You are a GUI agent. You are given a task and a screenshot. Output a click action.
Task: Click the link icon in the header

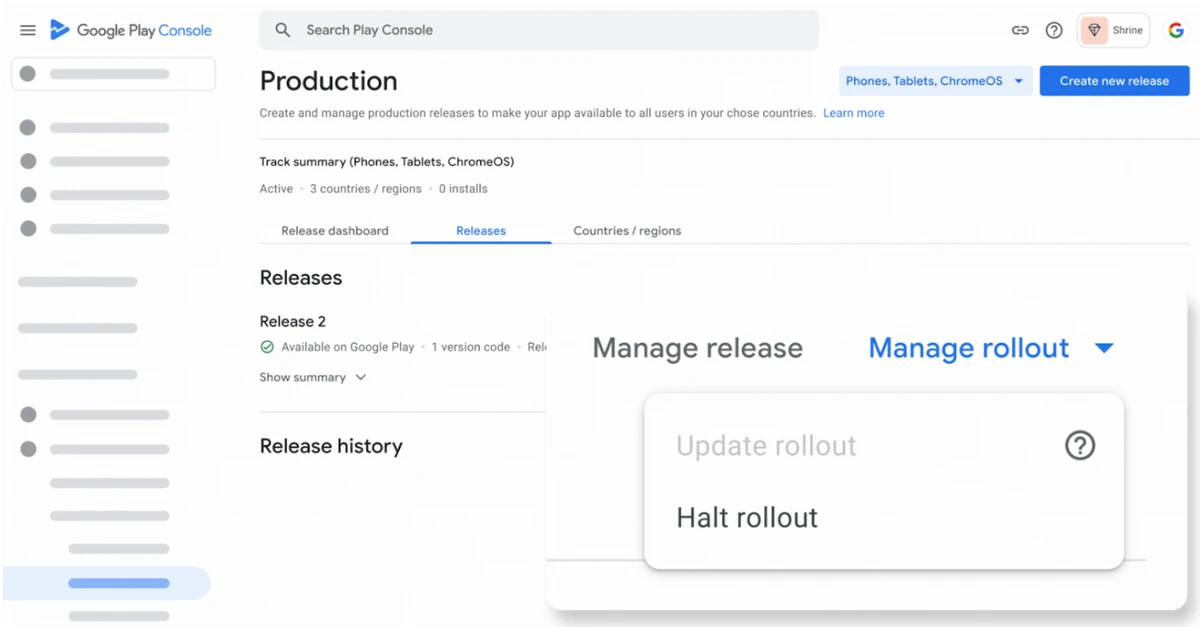[x=1020, y=30]
